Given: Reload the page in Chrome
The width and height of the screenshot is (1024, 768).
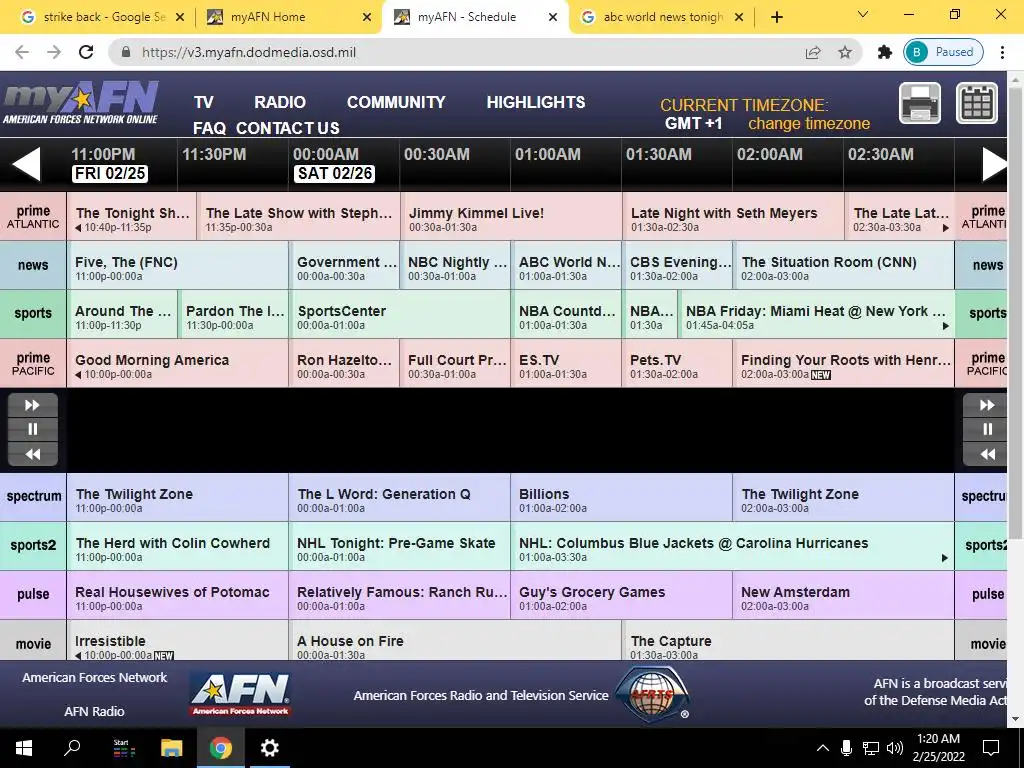Looking at the screenshot, I should tap(86, 52).
